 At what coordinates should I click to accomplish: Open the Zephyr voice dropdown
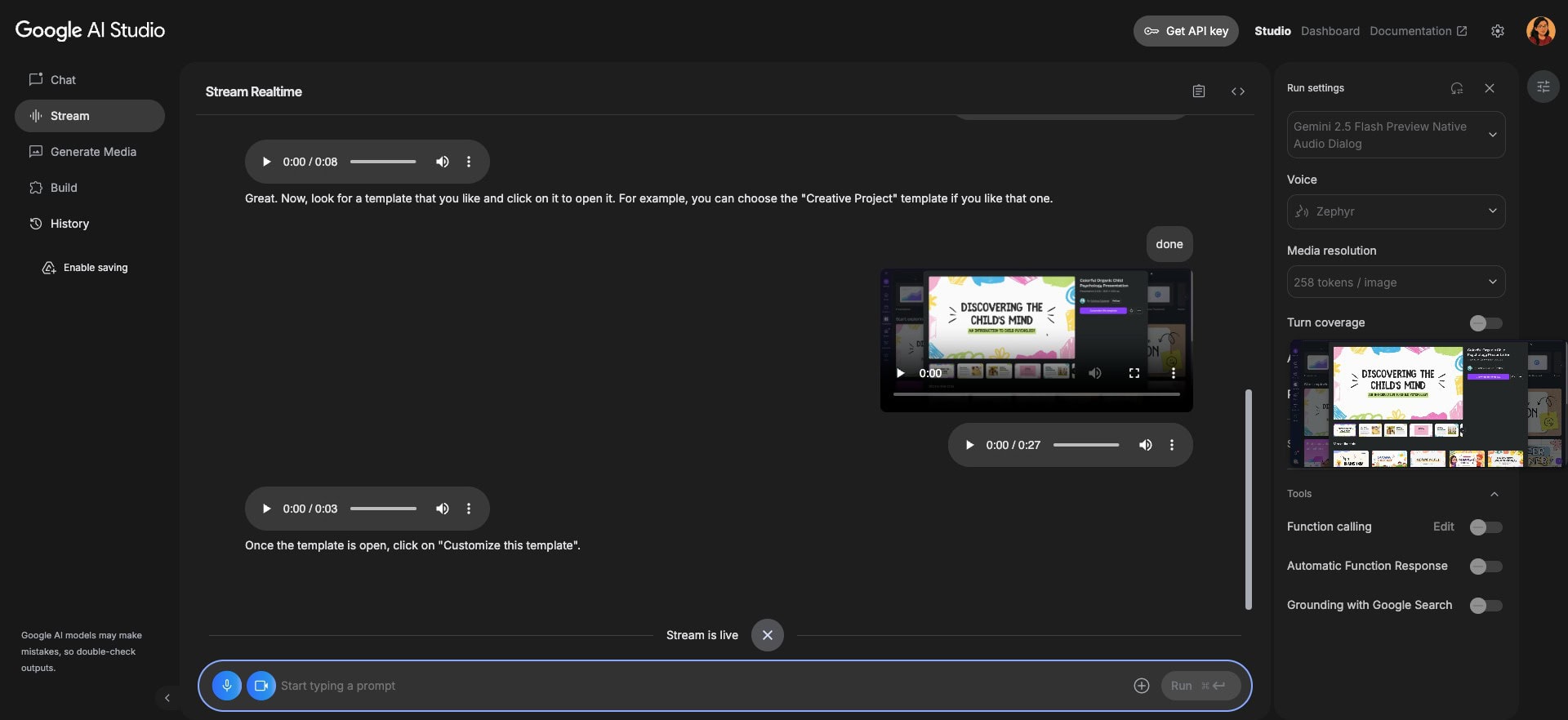1396,211
